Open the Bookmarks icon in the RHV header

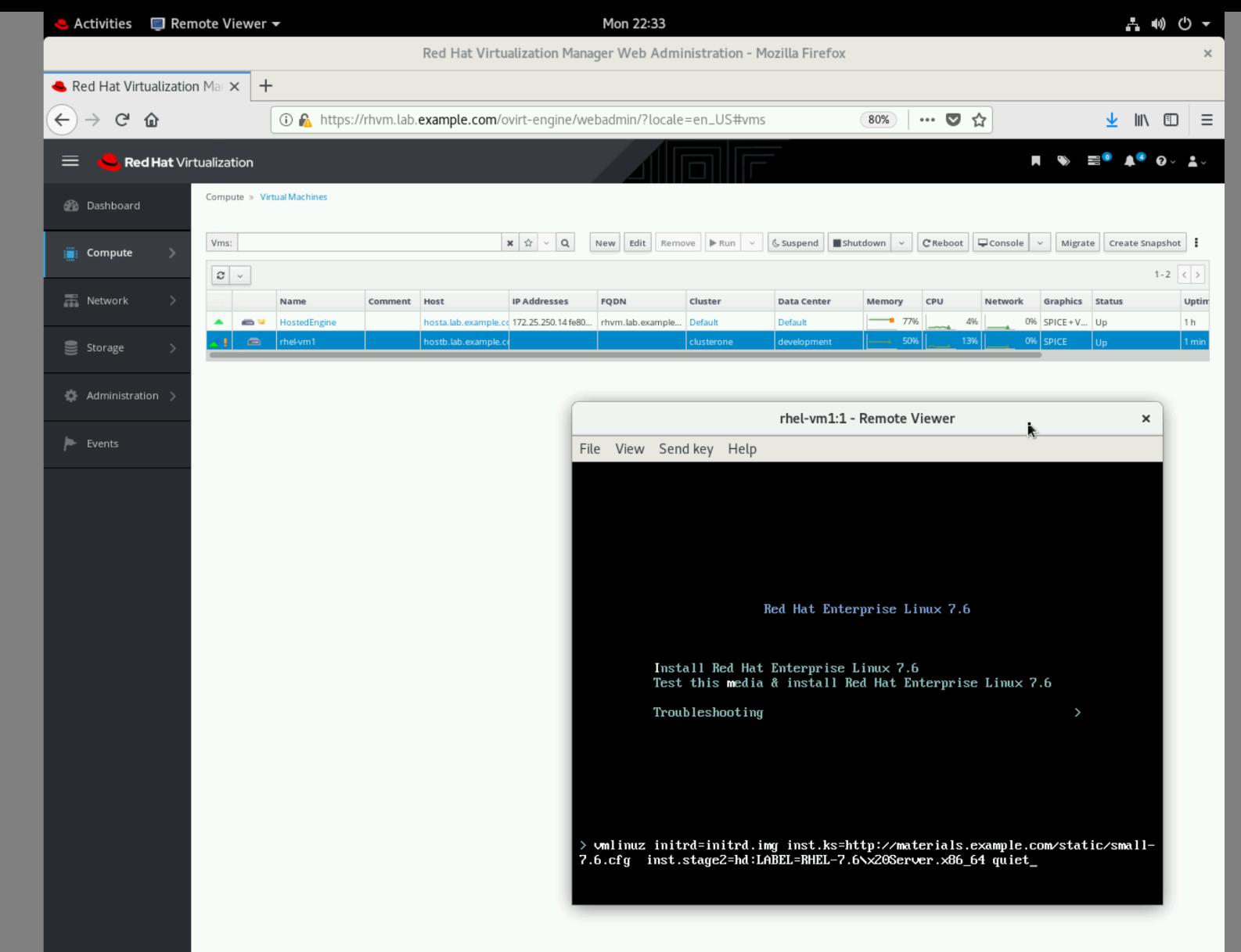tap(1035, 161)
